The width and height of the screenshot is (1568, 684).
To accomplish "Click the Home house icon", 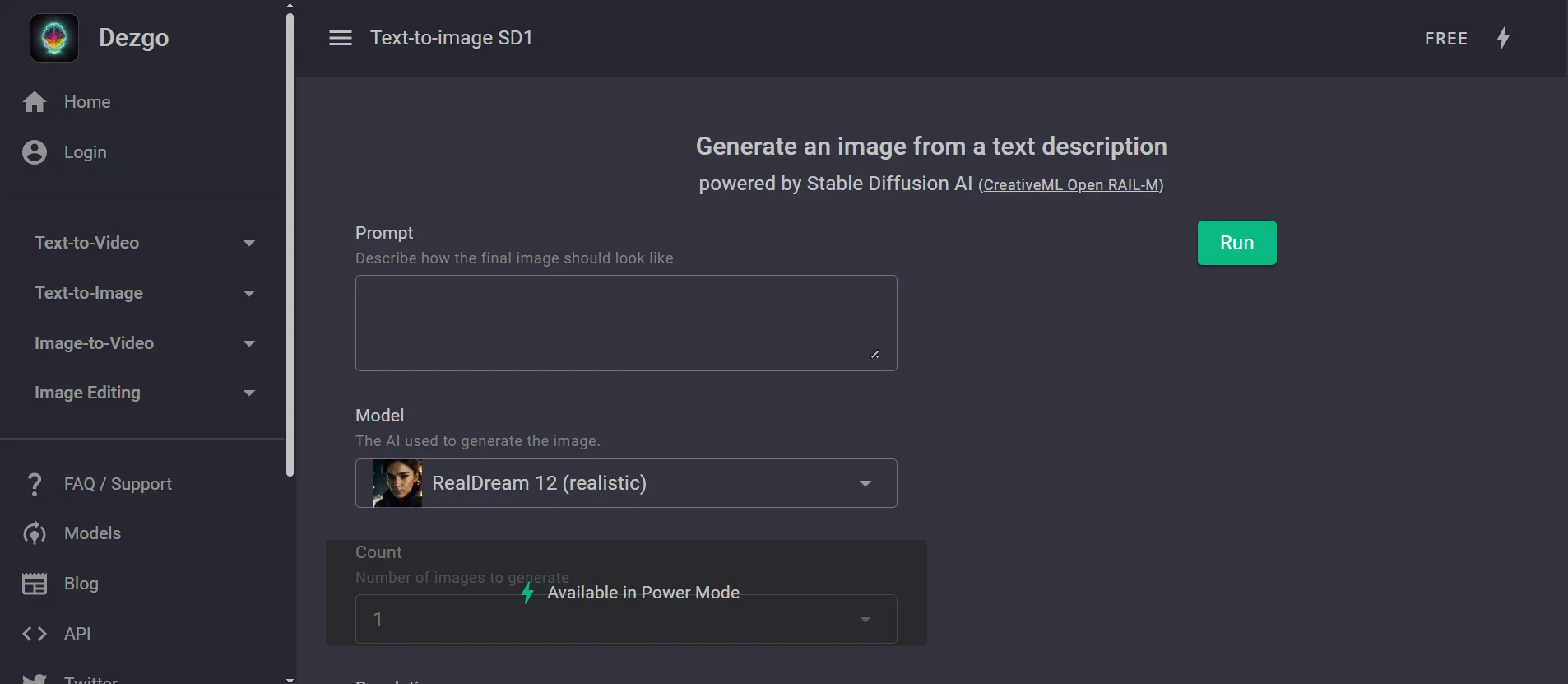I will [35, 102].
